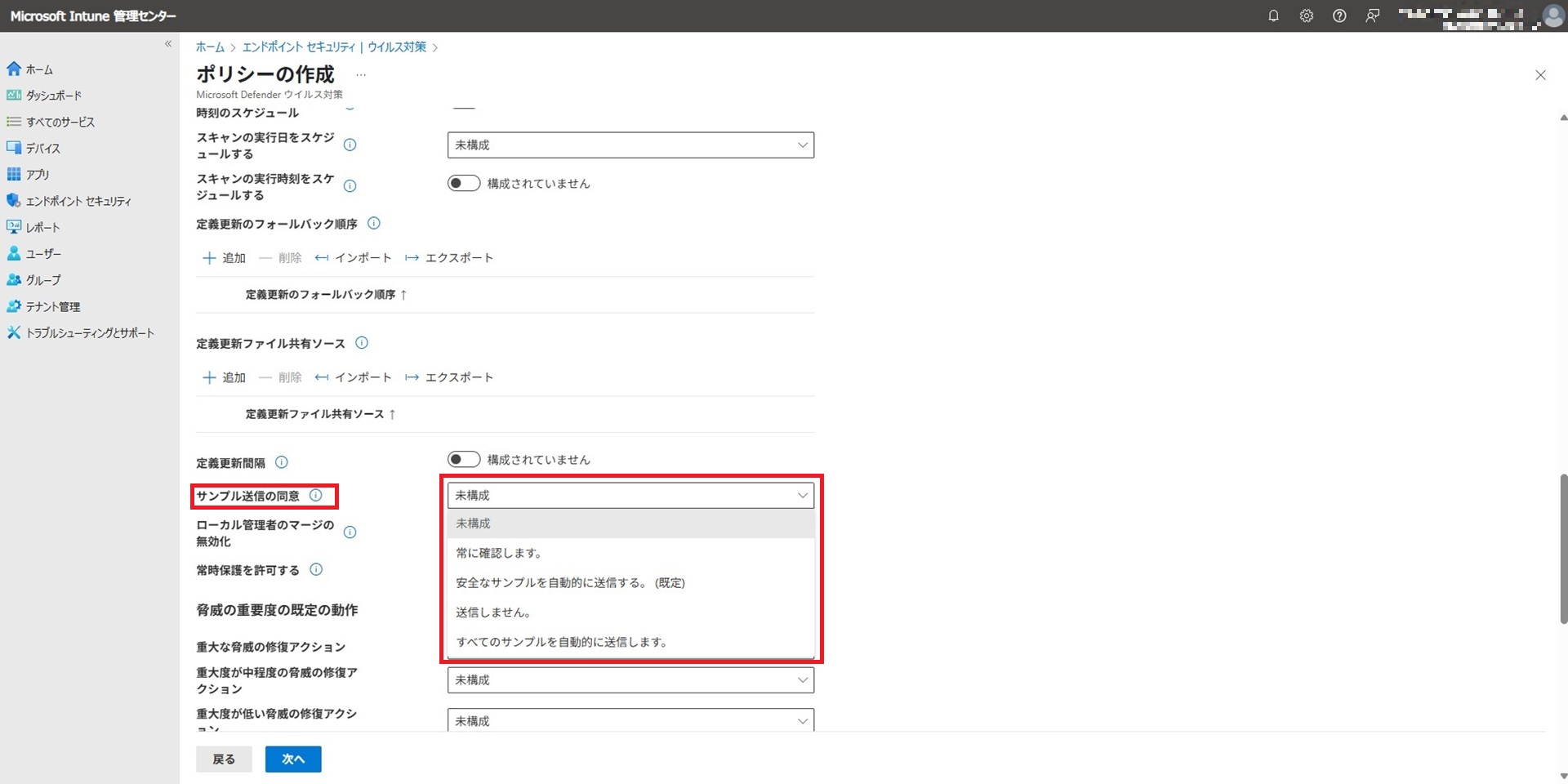Collapse the left navigation sidebar
This screenshot has width=1568, height=784.
click(168, 44)
